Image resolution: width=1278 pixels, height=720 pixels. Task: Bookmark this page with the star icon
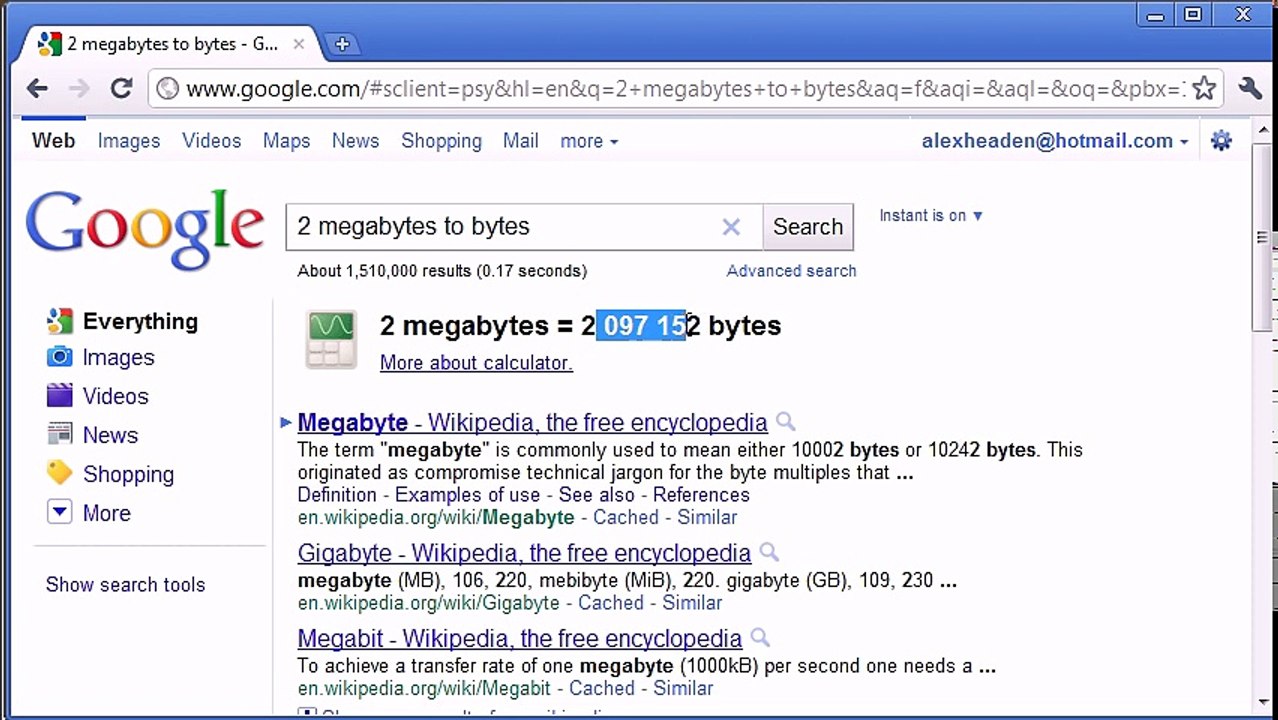(1204, 89)
